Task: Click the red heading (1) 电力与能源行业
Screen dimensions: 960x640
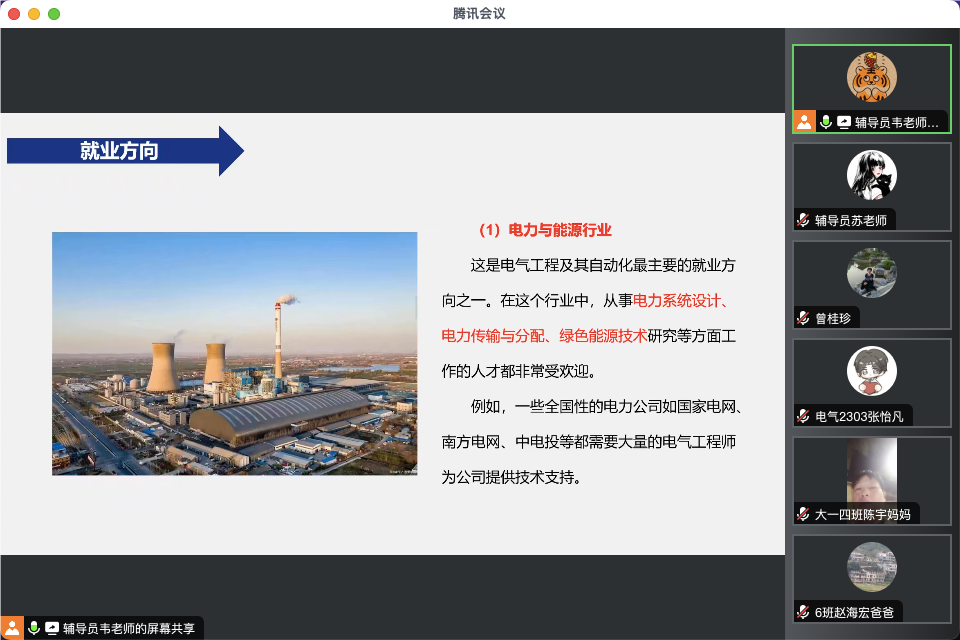Action: click(545, 230)
